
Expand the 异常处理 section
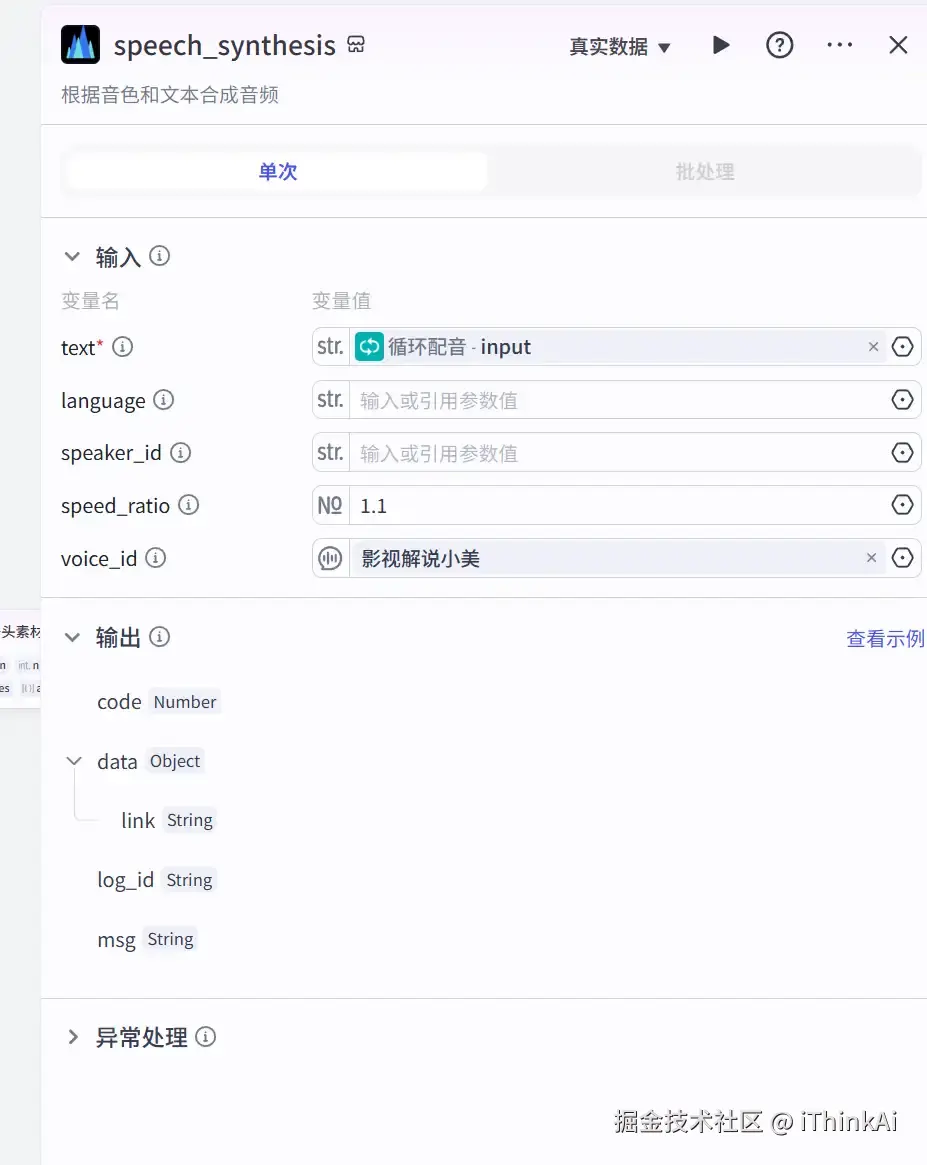pyautogui.click(x=73, y=1037)
